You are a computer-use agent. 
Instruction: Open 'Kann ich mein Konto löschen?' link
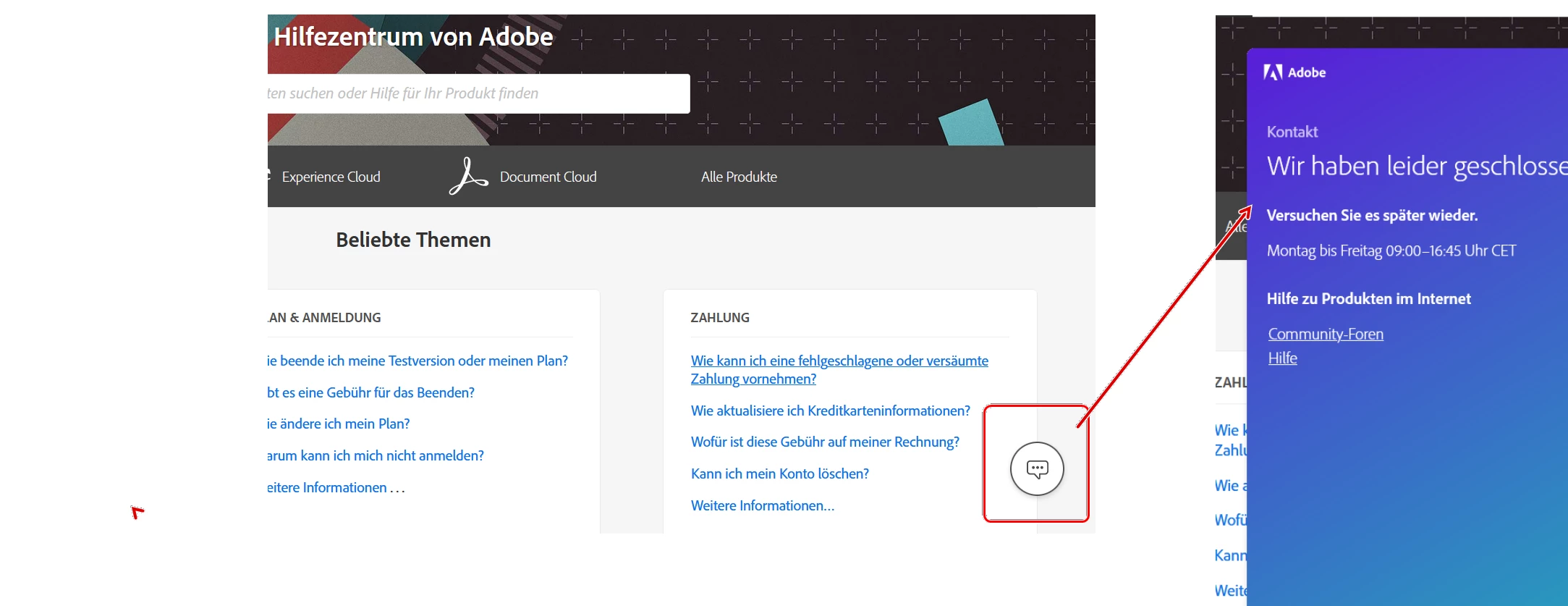tap(780, 474)
